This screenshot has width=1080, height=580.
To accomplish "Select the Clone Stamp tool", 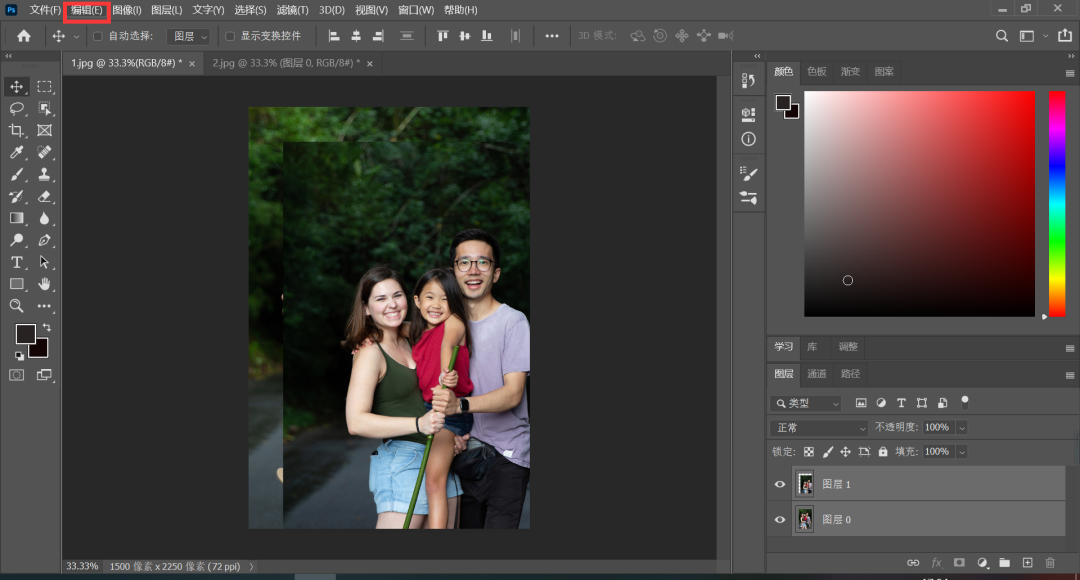I will (x=45, y=174).
